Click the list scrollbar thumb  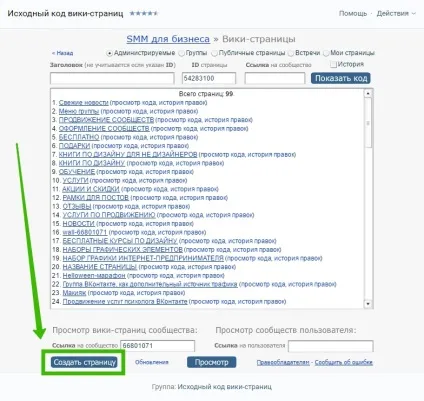[368, 123]
